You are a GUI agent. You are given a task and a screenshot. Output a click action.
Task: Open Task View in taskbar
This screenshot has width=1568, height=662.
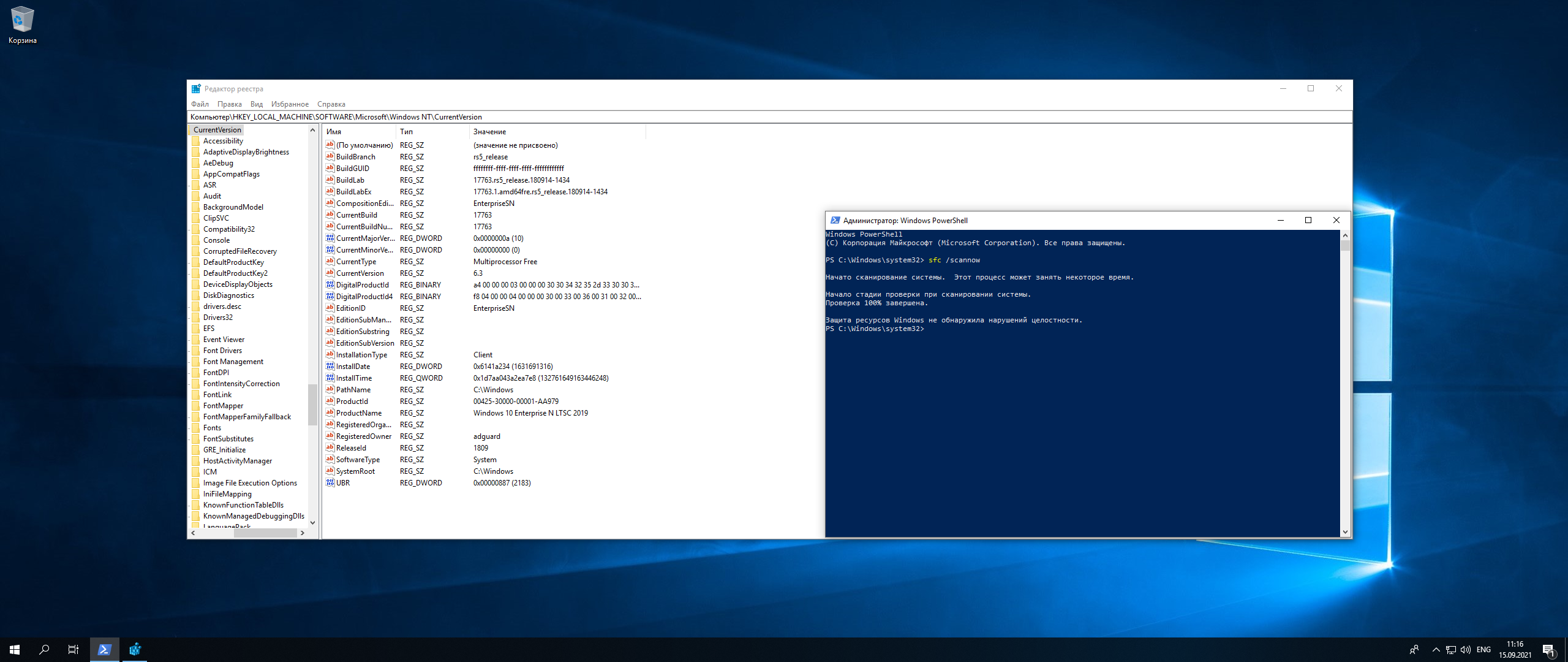click(73, 650)
